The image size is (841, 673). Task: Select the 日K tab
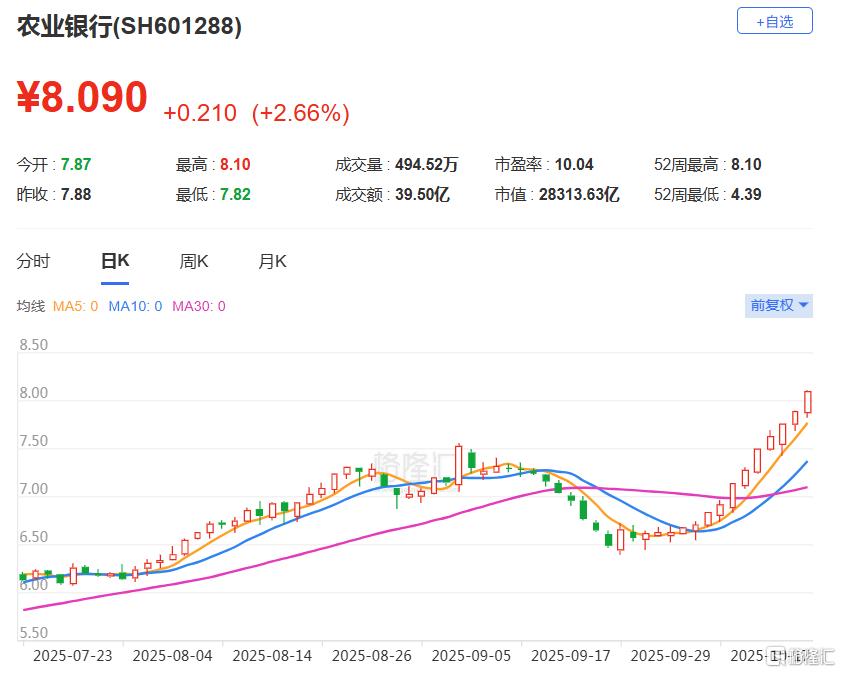pyautogui.click(x=115, y=261)
